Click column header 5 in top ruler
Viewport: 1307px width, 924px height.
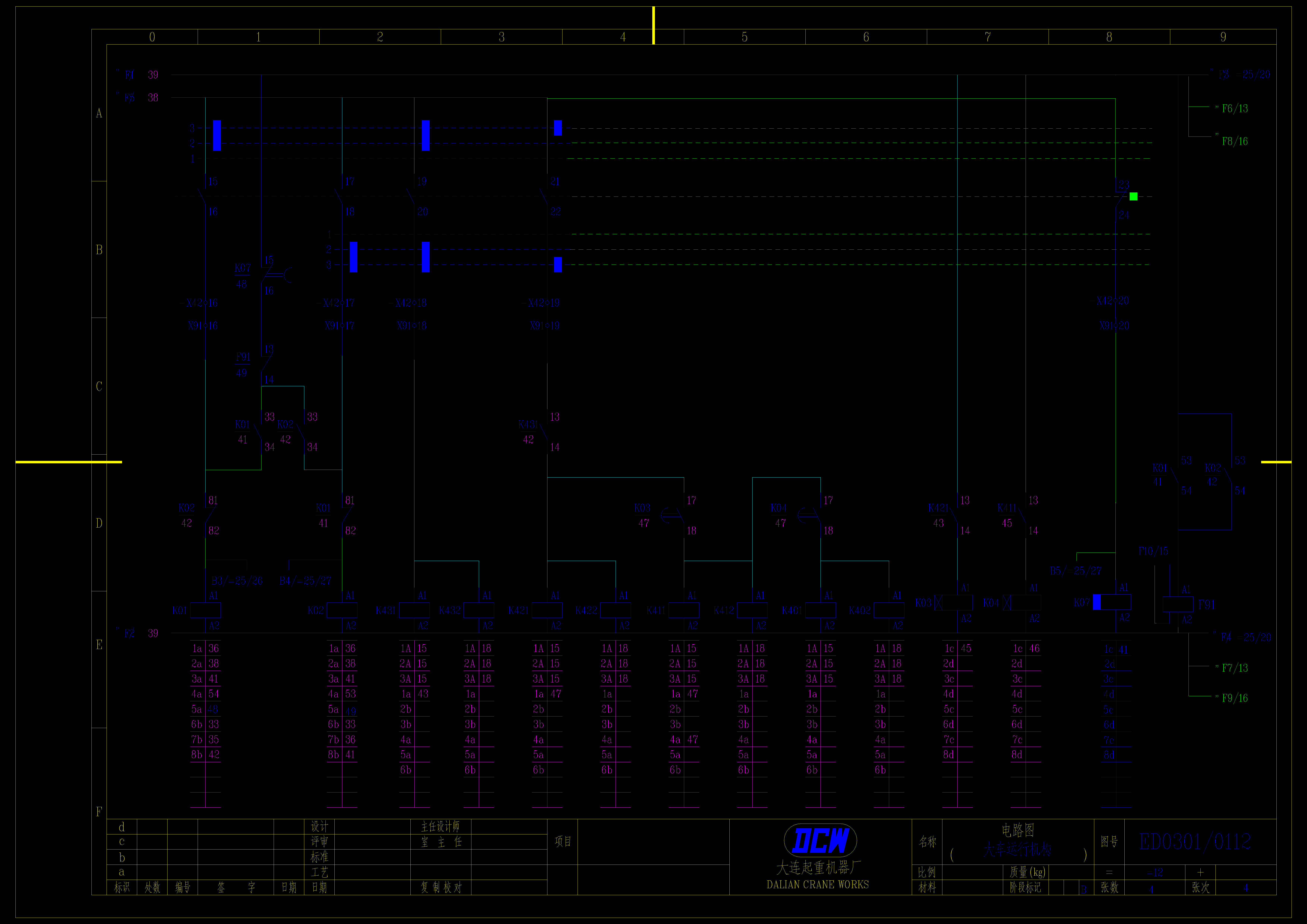(x=745, y=37)
